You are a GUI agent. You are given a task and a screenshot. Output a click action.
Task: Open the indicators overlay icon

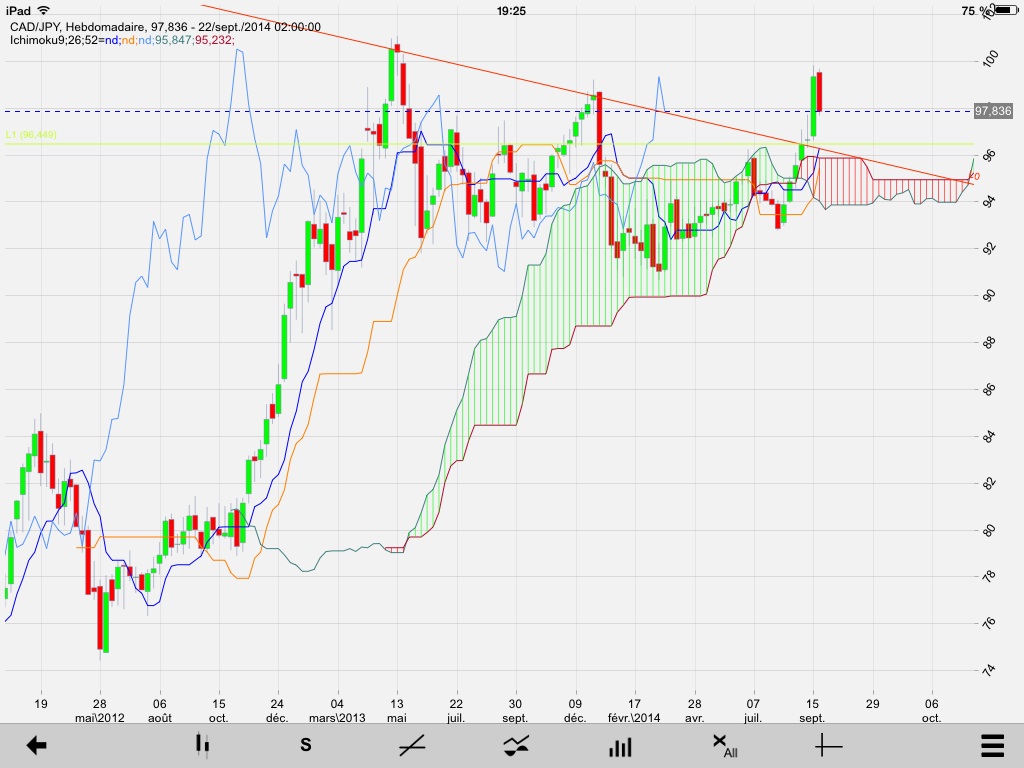[x=516, y=745]
